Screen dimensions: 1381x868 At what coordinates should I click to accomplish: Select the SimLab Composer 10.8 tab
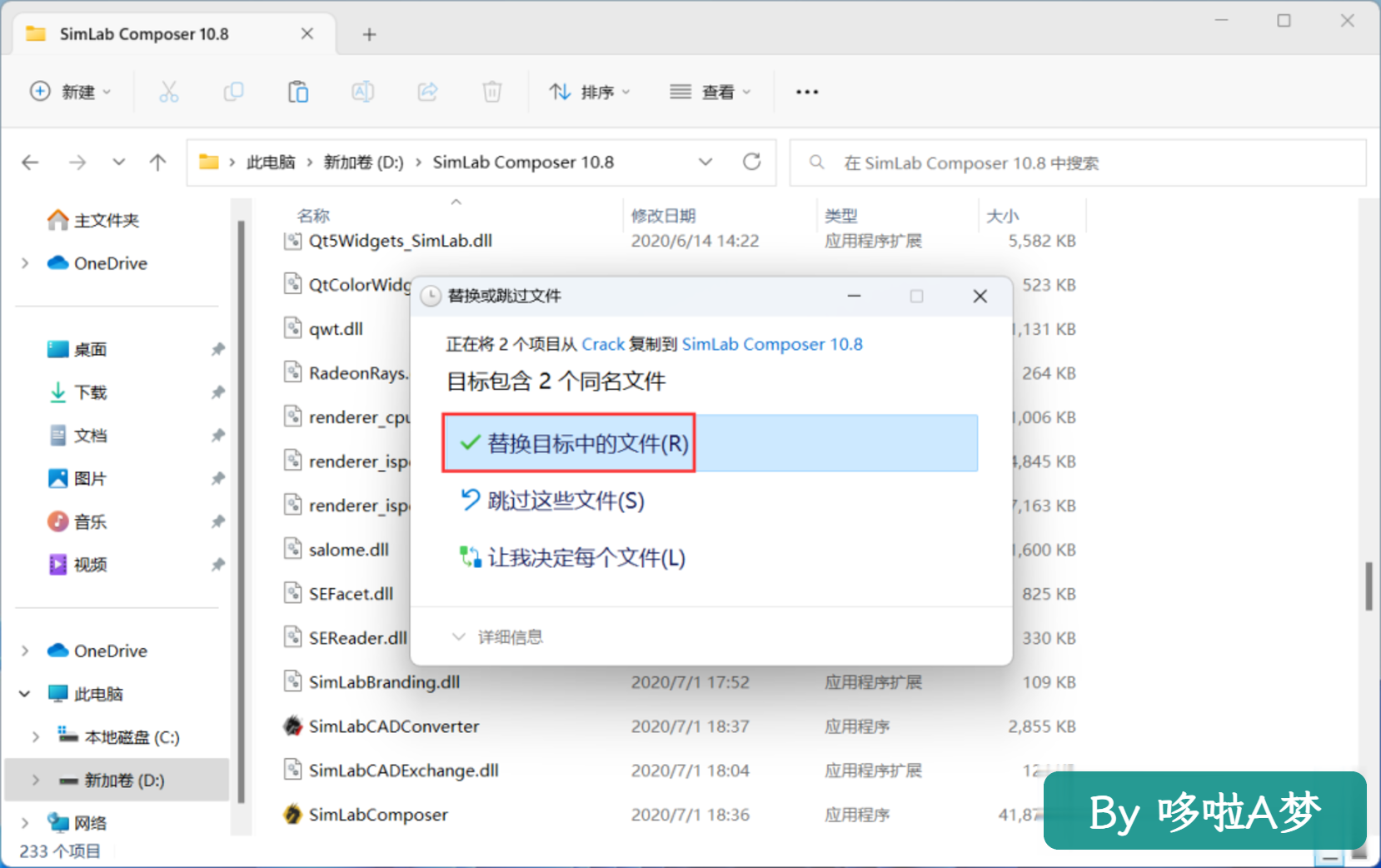tap(175, 34)
